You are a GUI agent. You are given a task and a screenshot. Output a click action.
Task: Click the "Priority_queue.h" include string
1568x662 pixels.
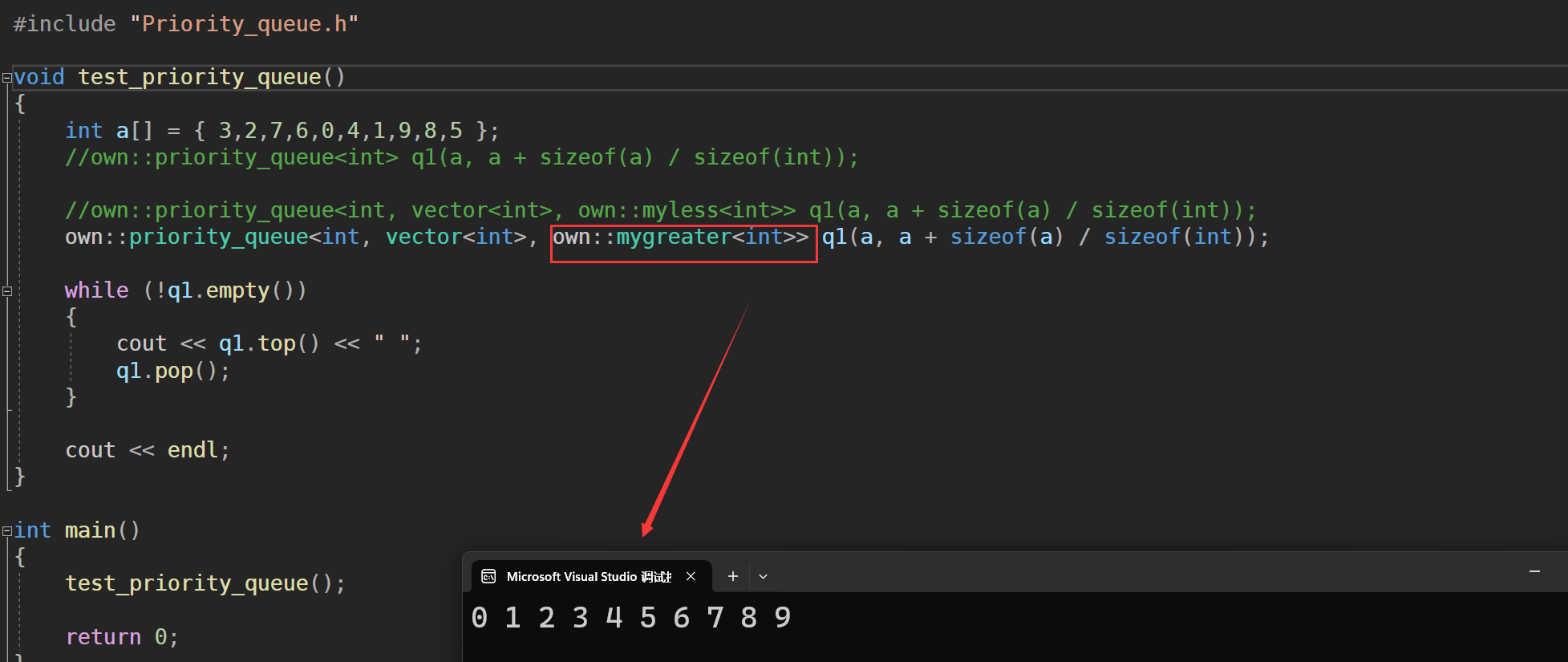[x=244, y=24]
